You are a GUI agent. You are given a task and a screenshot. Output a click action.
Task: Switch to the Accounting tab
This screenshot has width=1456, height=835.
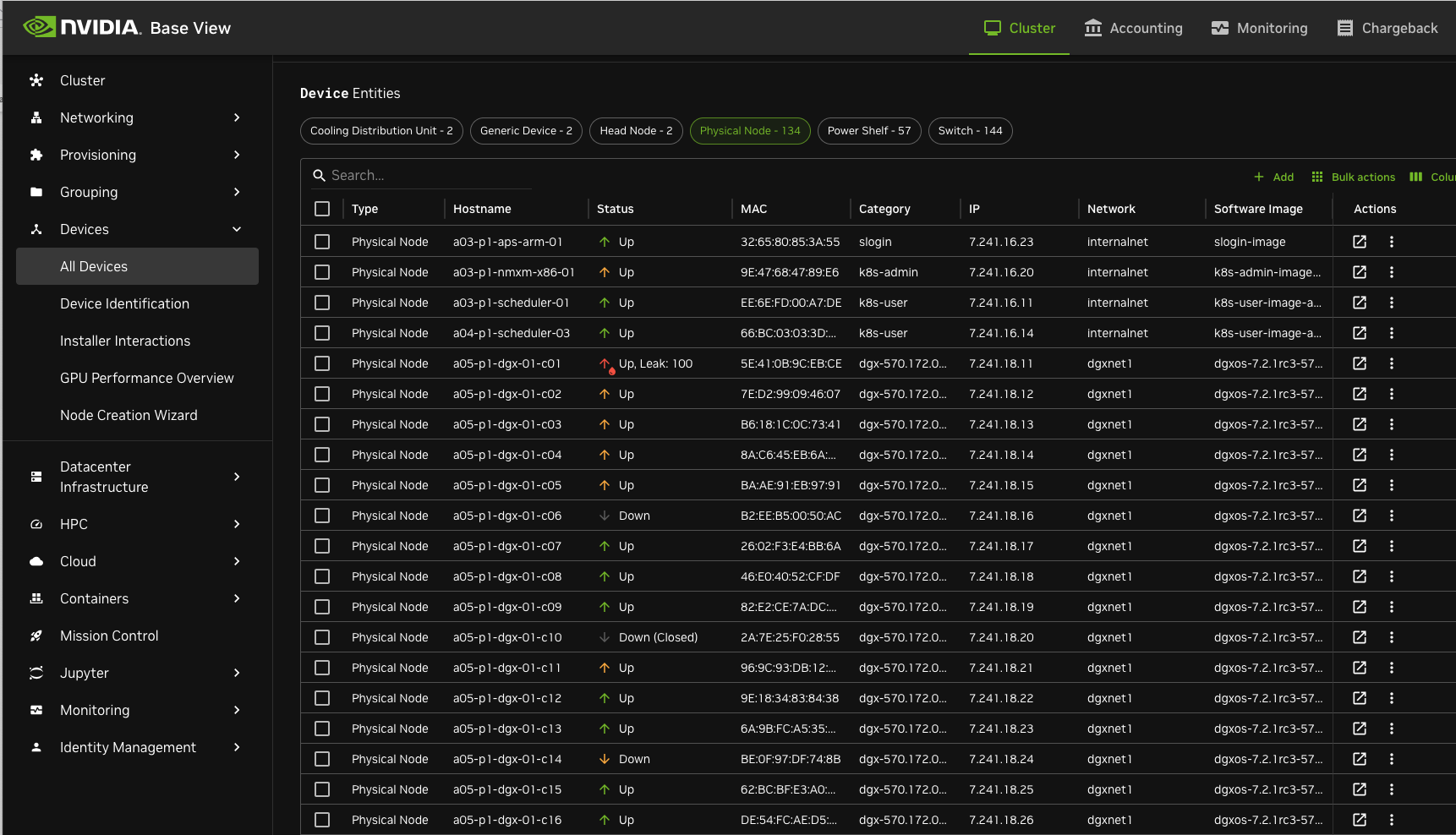[x=1133, y=28]
